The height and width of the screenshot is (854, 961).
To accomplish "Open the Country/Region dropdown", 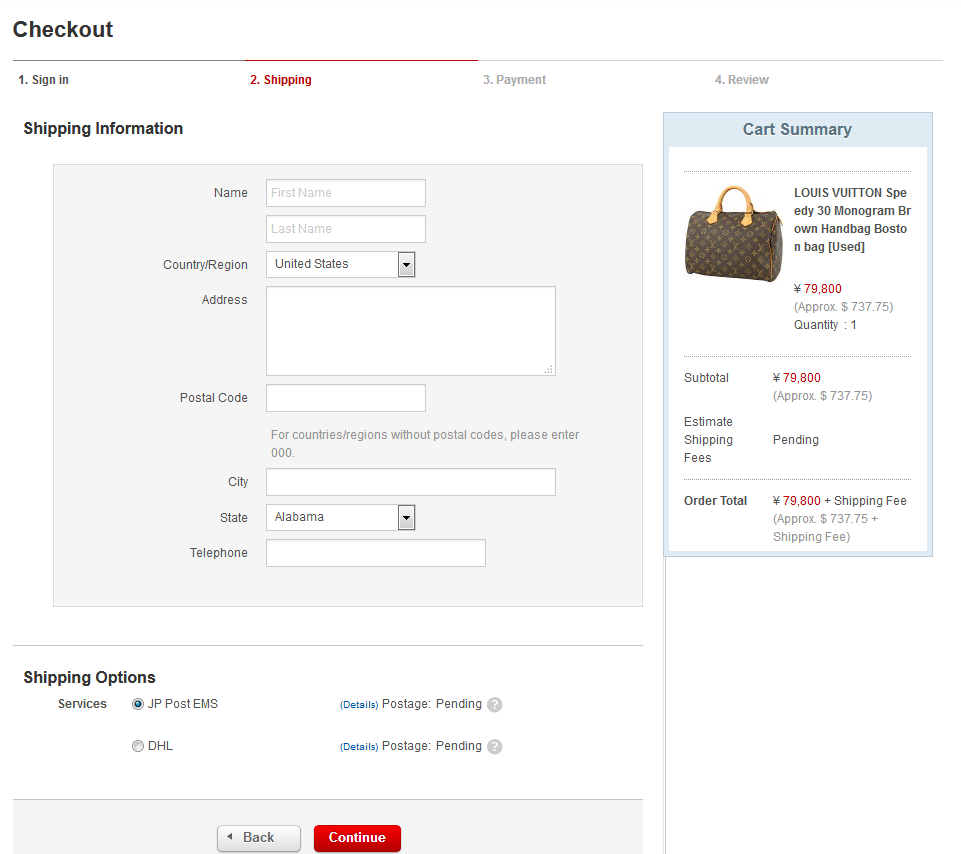I will (341, 264).
